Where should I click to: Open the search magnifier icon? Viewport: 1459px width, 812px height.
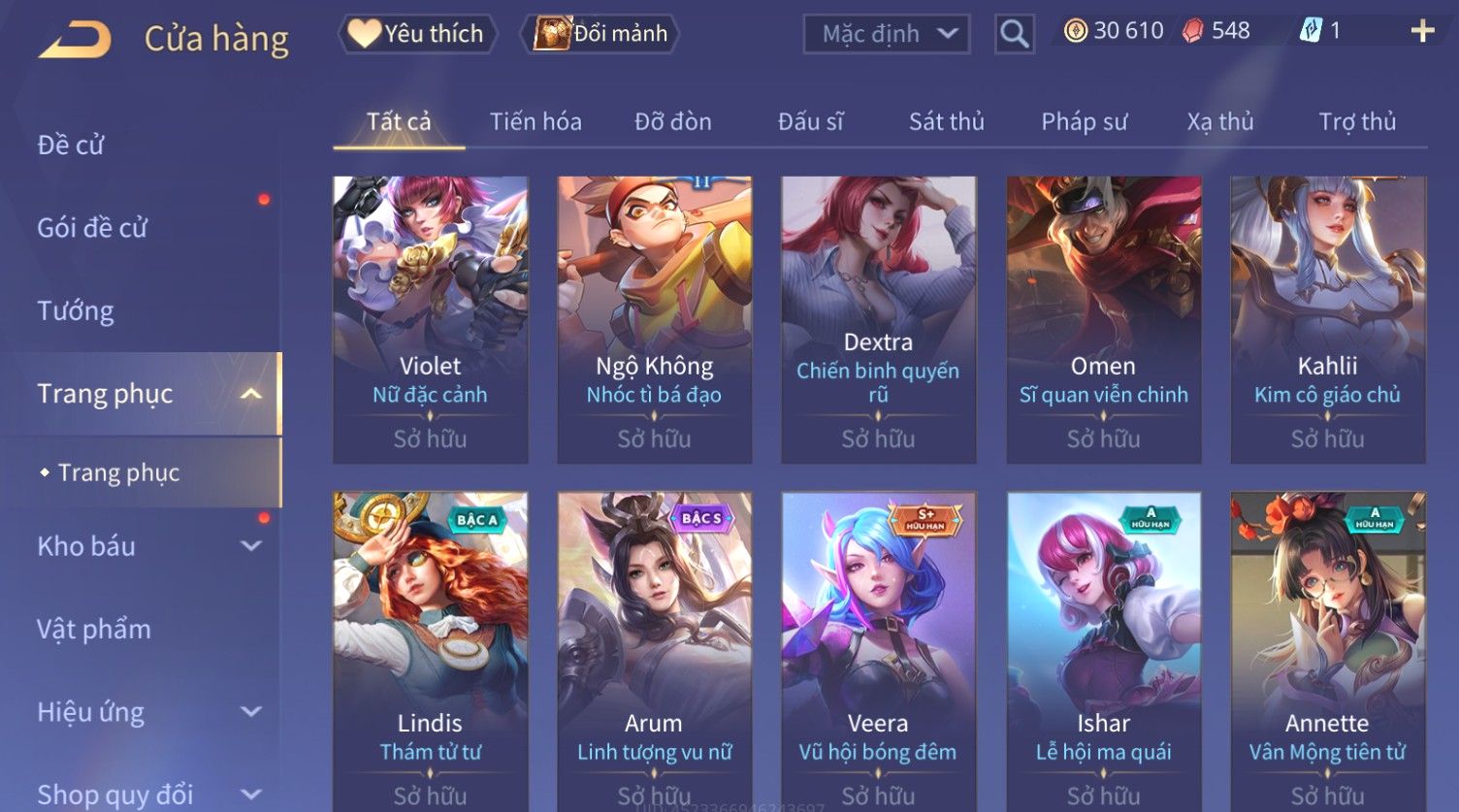1014,35
